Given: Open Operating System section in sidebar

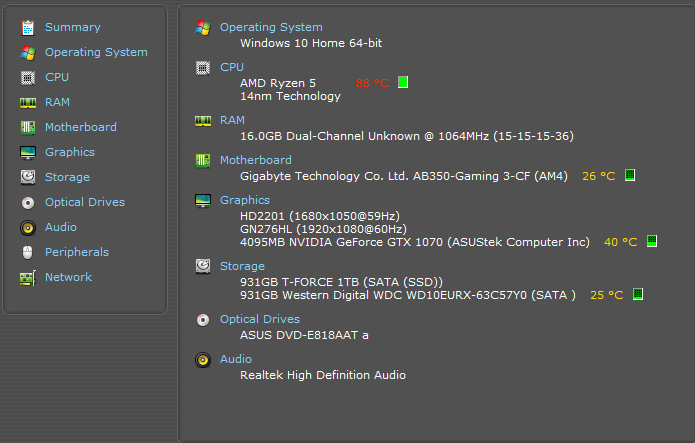Looking at the screenshot, I should pyautogui.click(x=96, y=52).
